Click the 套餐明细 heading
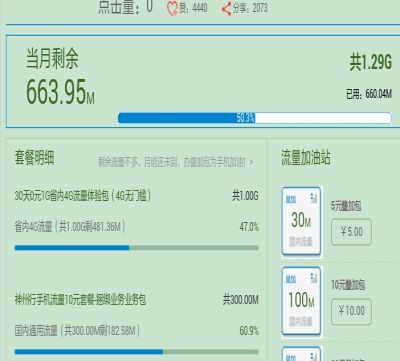 [34, 157]
